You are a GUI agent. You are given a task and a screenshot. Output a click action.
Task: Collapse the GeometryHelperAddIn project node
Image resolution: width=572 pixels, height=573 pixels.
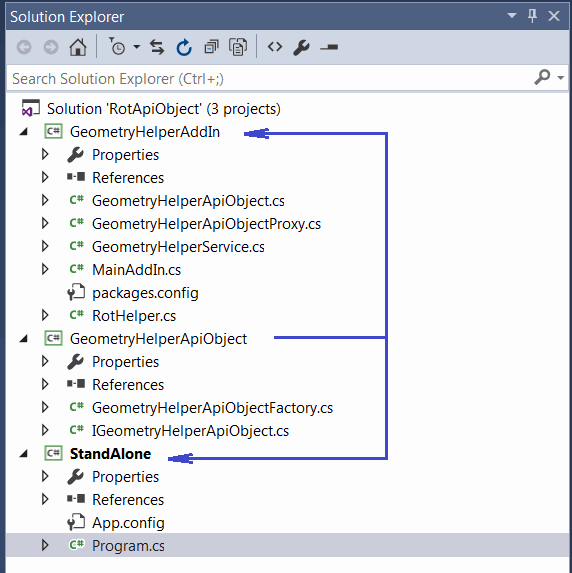point(24,132)
